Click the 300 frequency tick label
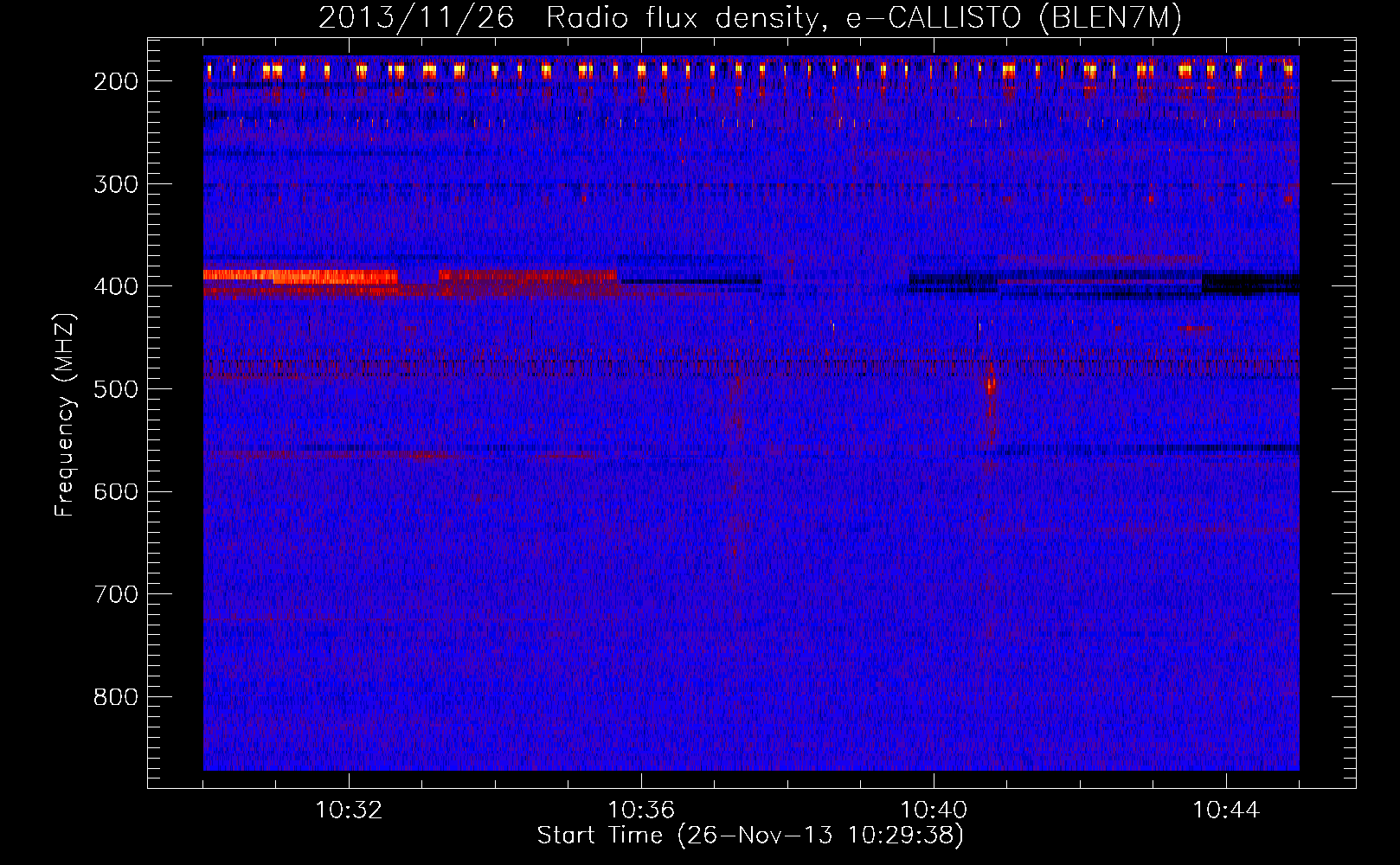1400x865 pixels. click(116, 184)
